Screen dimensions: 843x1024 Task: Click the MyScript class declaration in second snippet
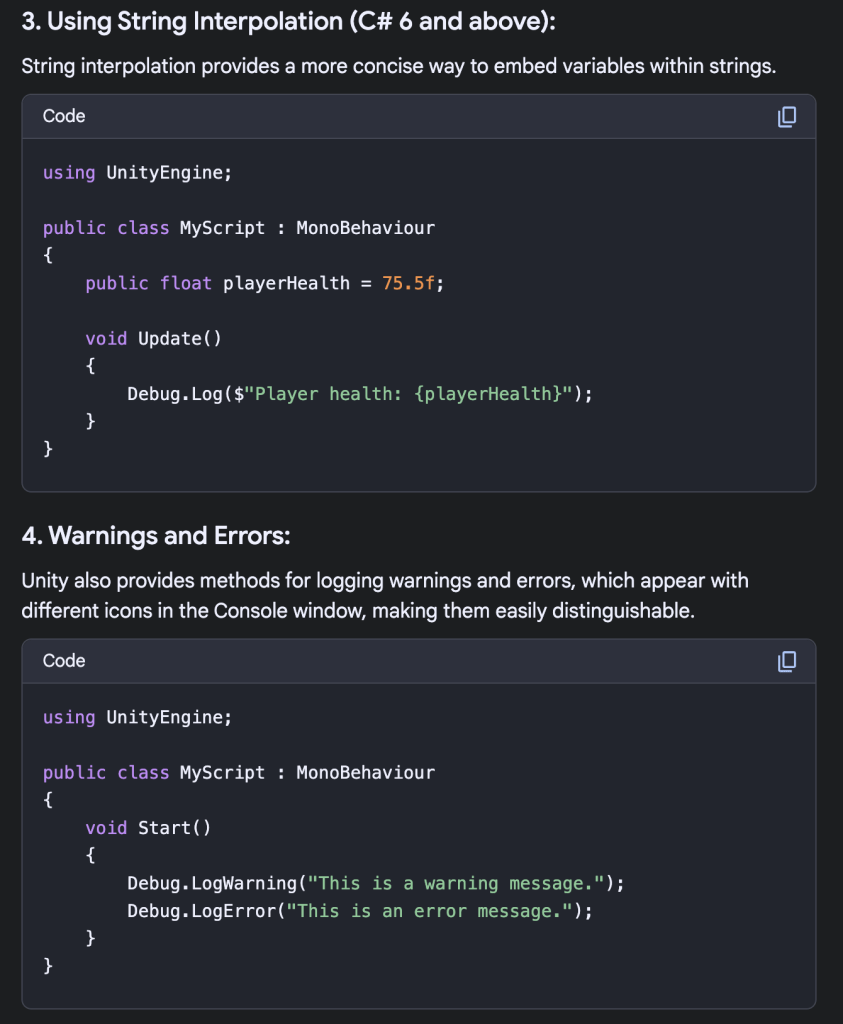click(x=239, y=773)
